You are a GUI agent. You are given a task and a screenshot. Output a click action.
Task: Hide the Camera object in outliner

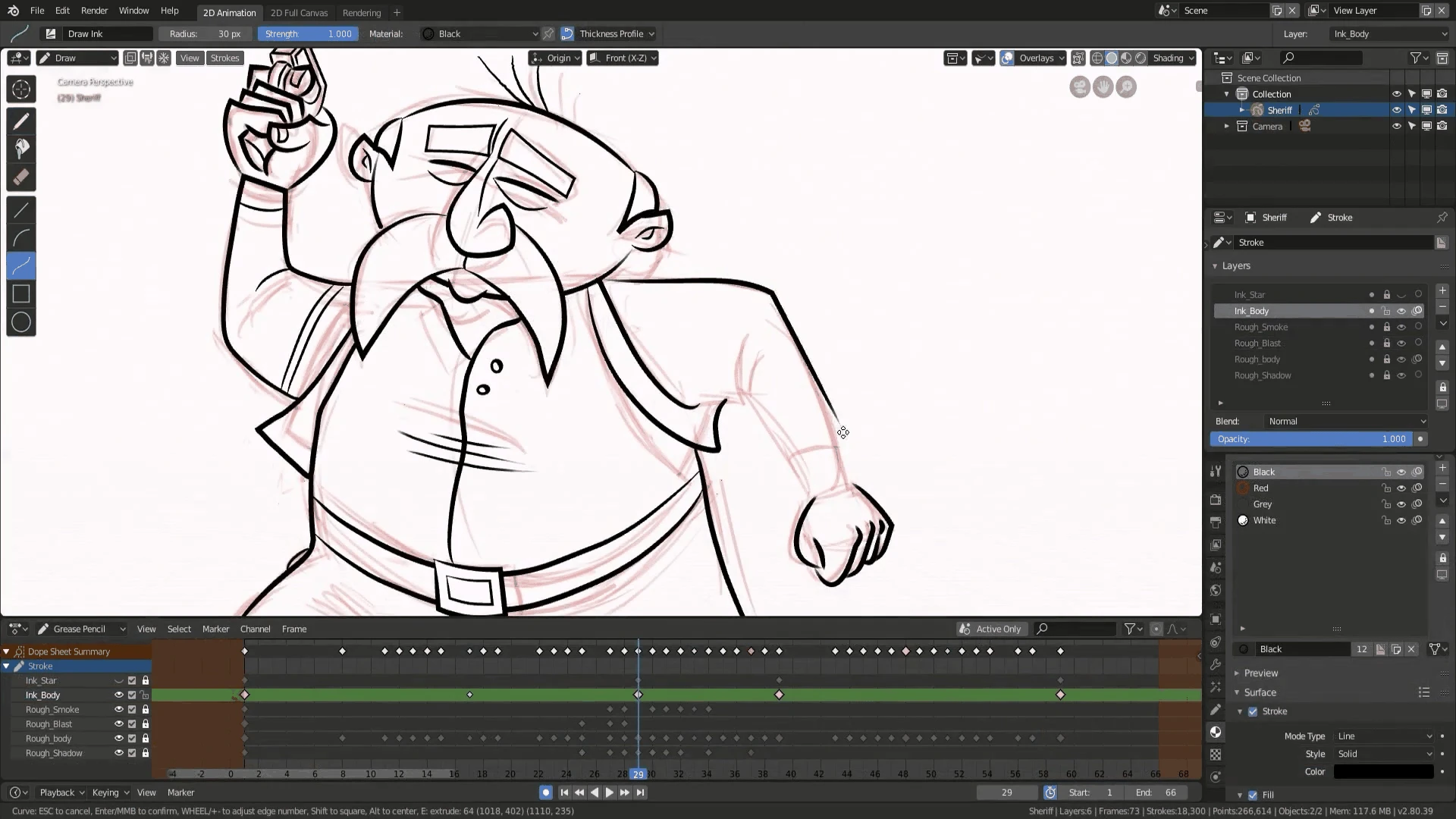(1396, 127)
